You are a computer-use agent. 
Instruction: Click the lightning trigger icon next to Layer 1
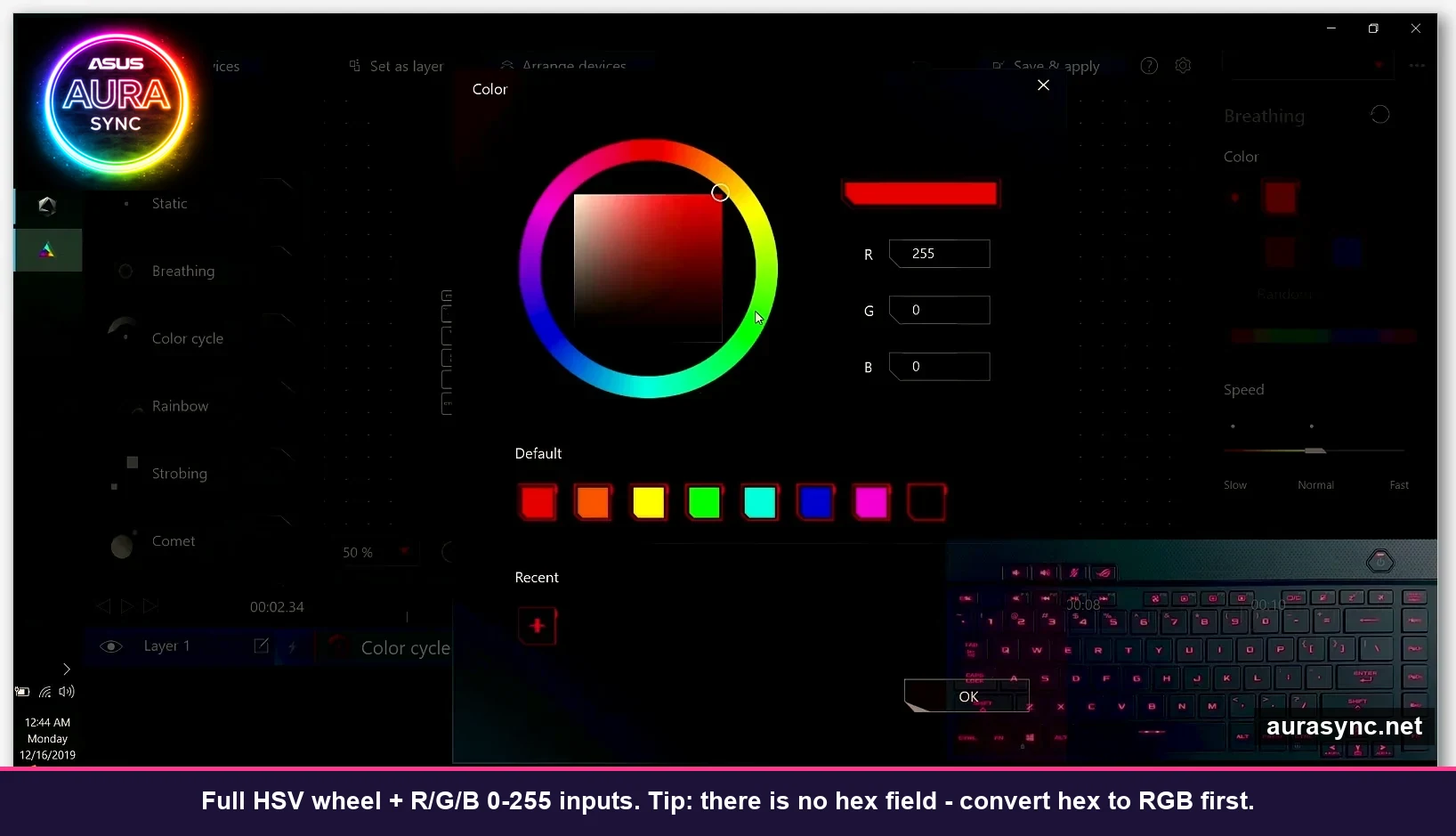(294, 648)
